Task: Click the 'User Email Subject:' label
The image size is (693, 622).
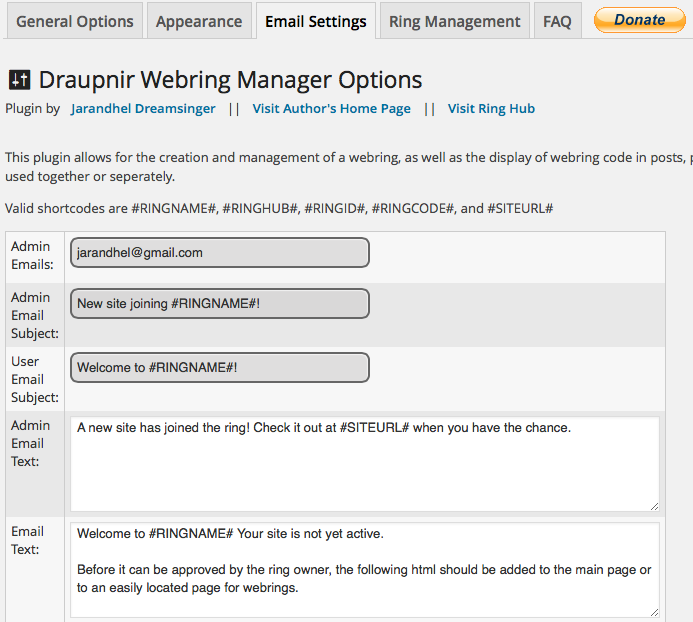Action: tap(34, 379)
